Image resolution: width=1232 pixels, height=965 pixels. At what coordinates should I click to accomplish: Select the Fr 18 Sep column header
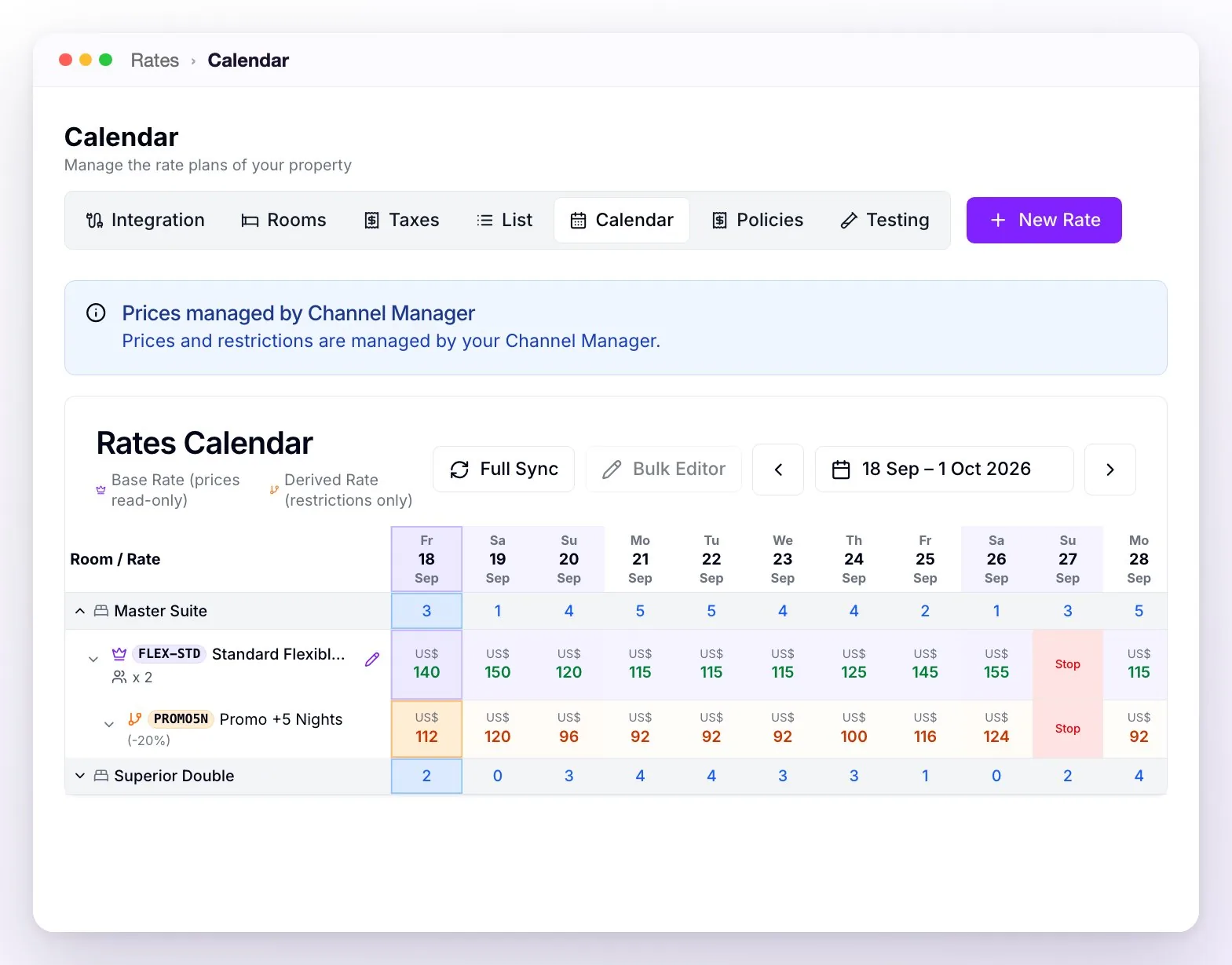[x=426, y=559]
